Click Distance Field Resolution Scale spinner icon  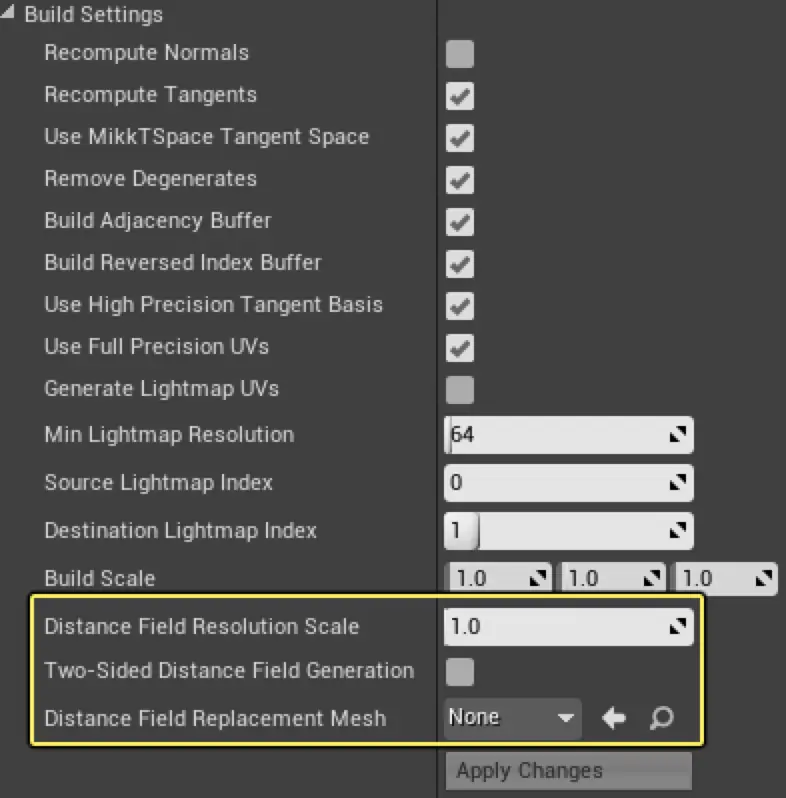678,626
